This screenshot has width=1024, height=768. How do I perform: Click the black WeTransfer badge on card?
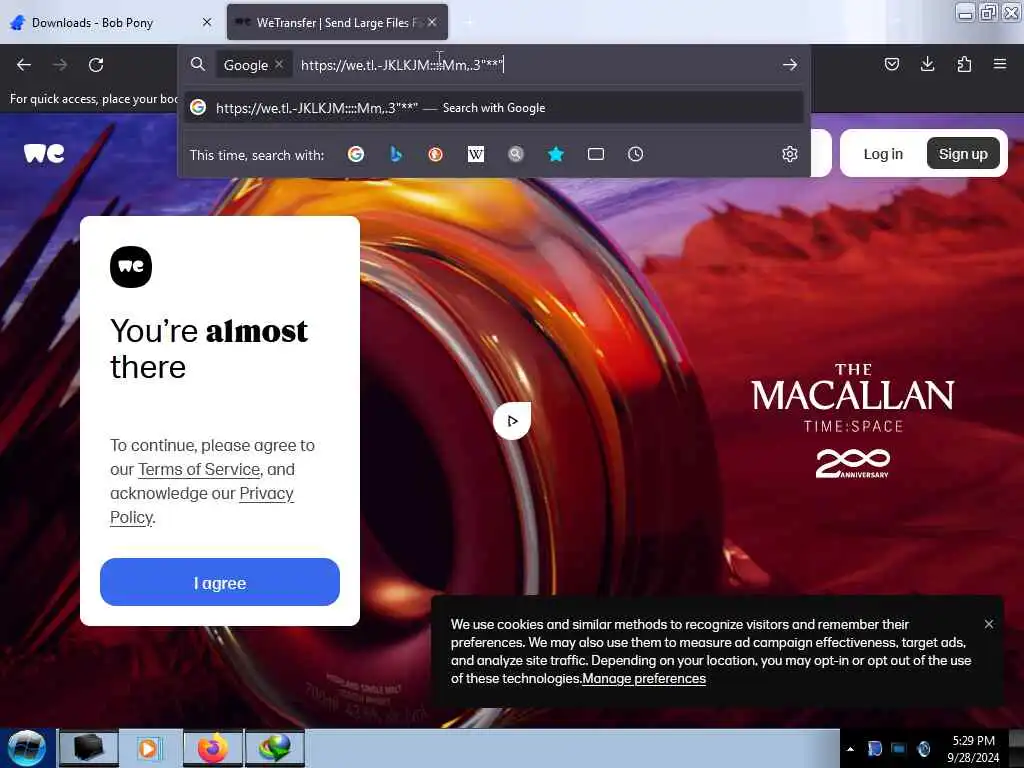coord(131,267)
